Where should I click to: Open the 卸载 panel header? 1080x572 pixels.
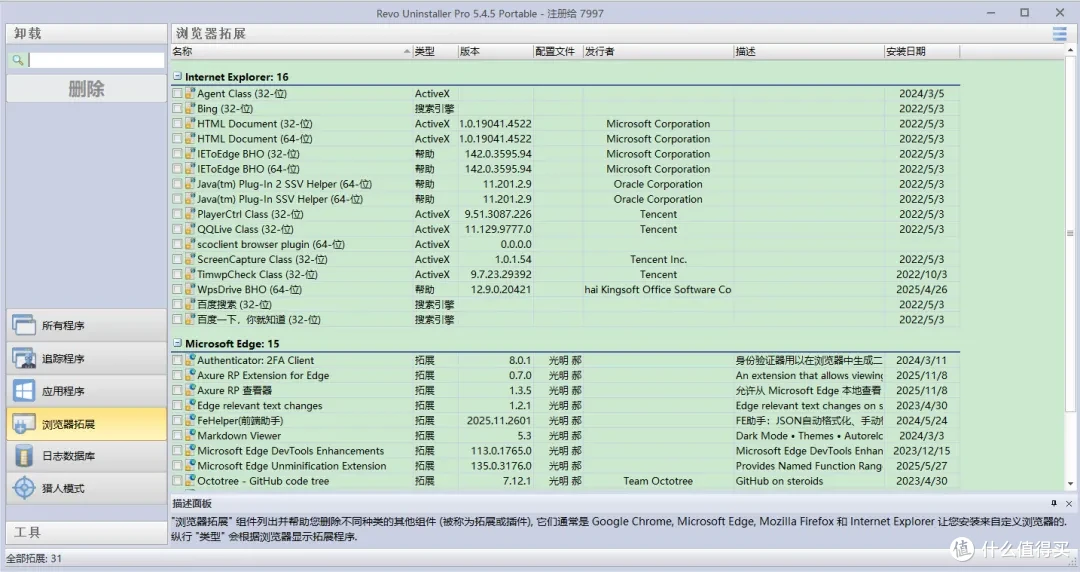(x=86, y=33)
